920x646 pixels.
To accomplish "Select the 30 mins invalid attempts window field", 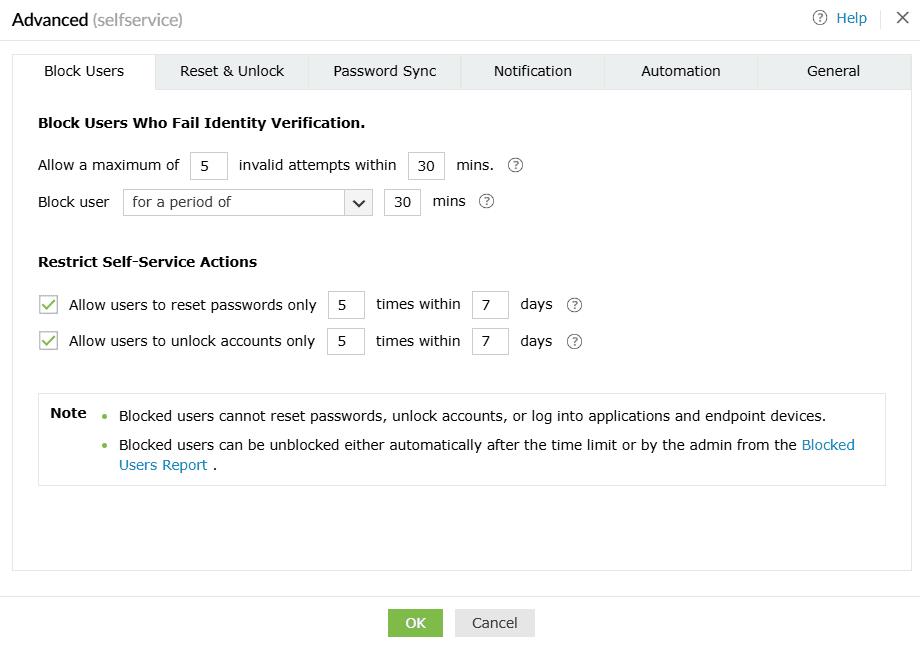I will [x=426, y=165].
